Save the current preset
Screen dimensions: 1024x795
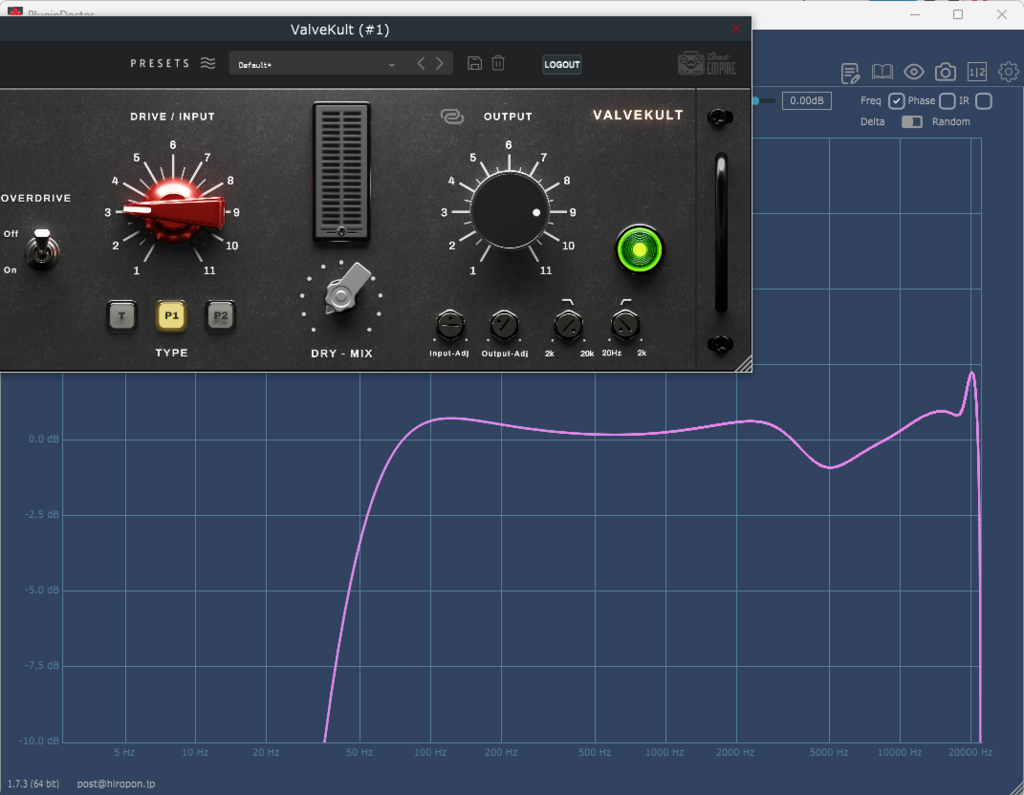point(475,63)
